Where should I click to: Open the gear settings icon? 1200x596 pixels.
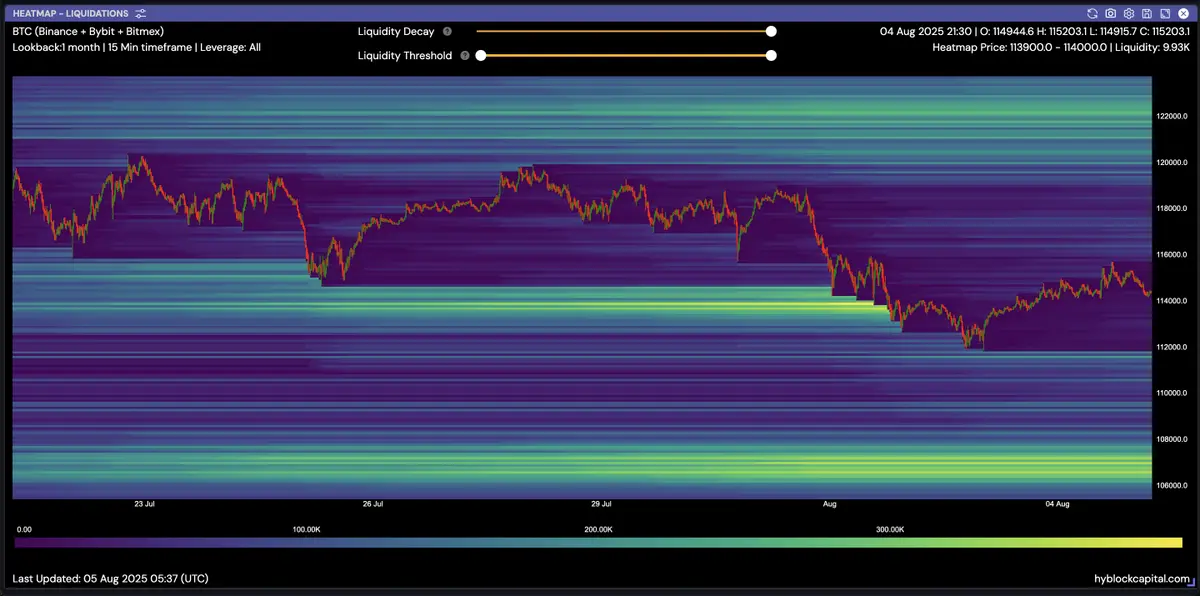click(1129, 14)
